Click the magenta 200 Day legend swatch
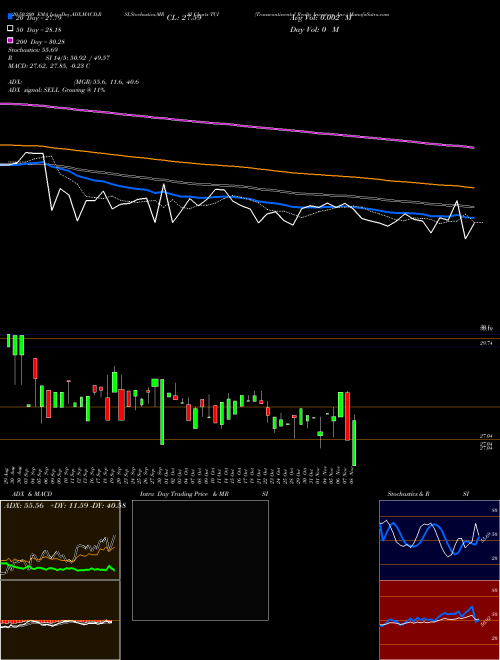Image resolution: width=500 pixels, height=660 pixels. click(10, 40)
